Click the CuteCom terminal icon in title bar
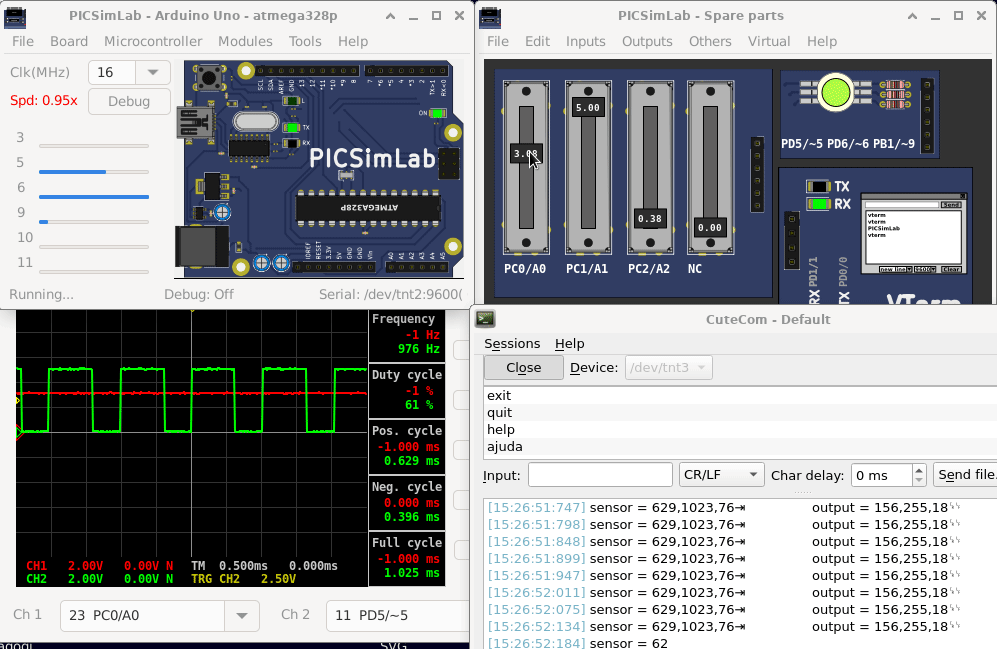The width and height of the screenshot is (997, 649). coord(484,318)
